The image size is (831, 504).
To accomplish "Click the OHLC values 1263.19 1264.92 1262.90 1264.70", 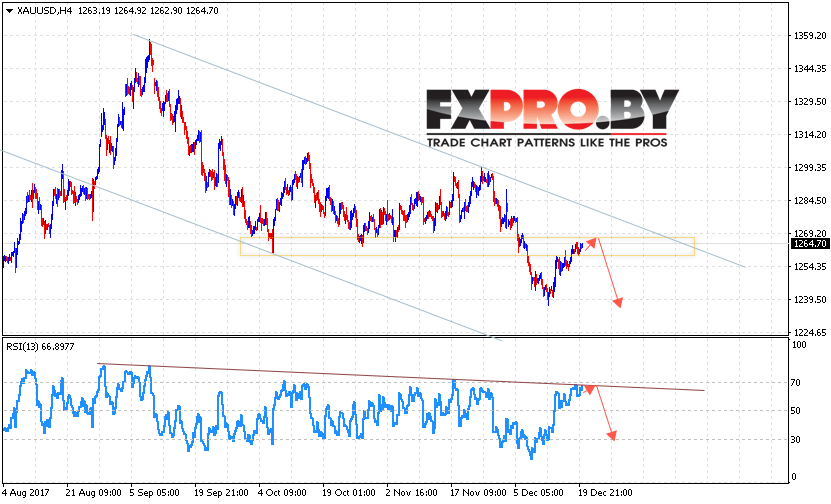I will pyautogui.click(x=148, y=11).
